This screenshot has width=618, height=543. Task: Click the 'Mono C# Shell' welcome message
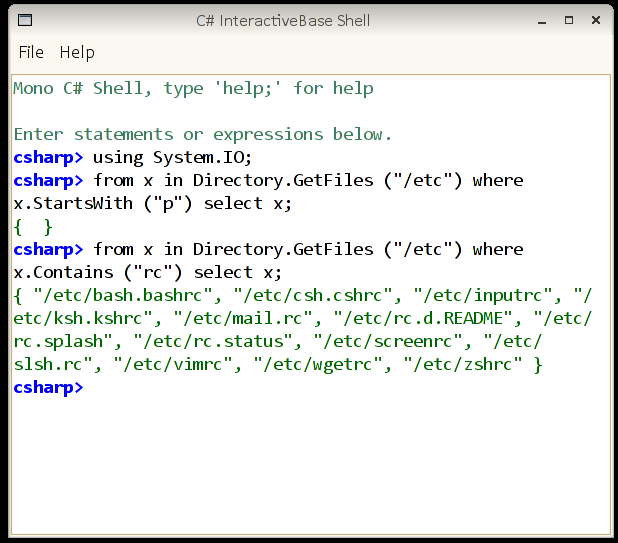point(193,88)
